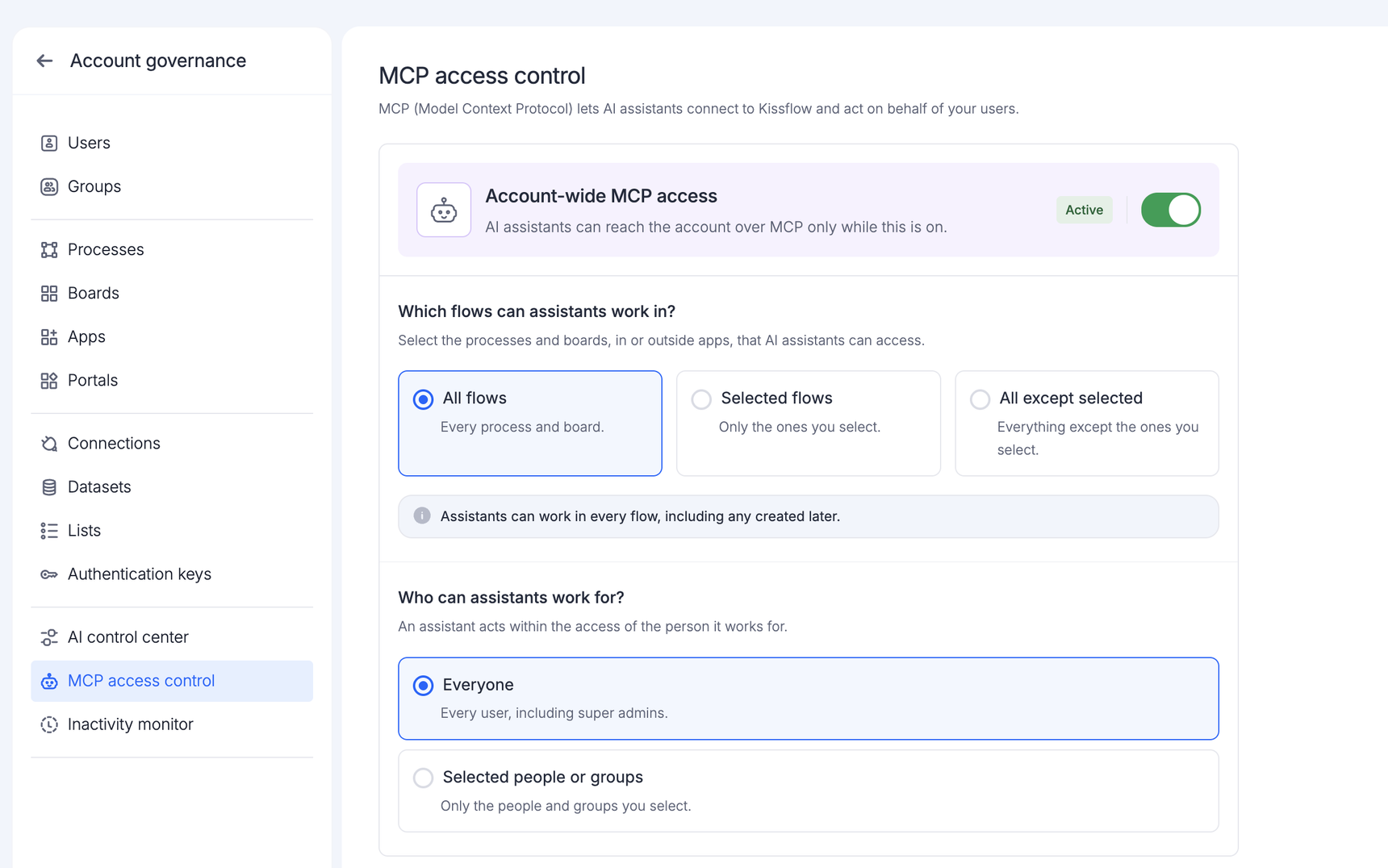
Task: Click the Datasets database icon
Action: point(49,486)
